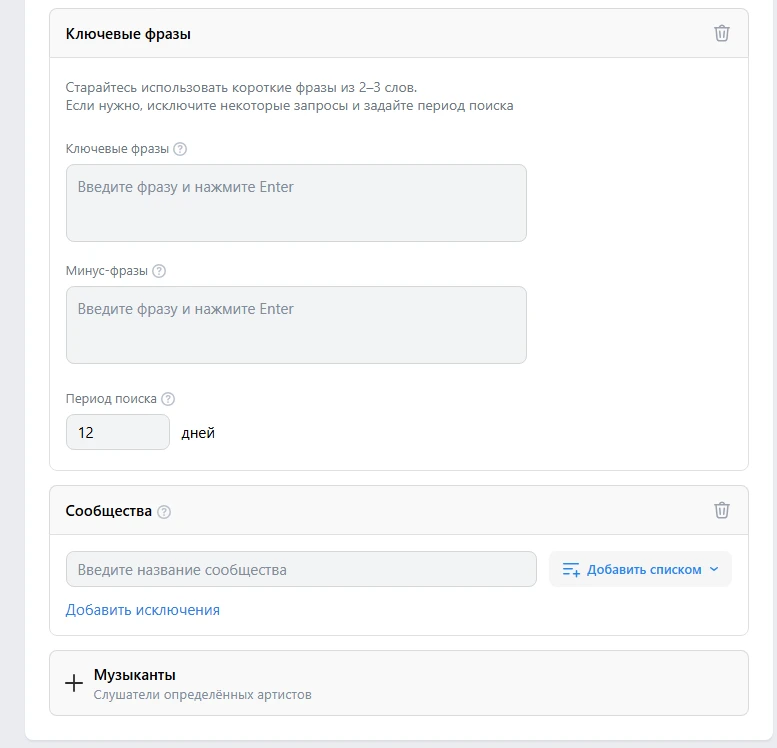Screen dimensions: 777x748
Task: Click the Ключевые фразы section header
Action: pos(128,34)
